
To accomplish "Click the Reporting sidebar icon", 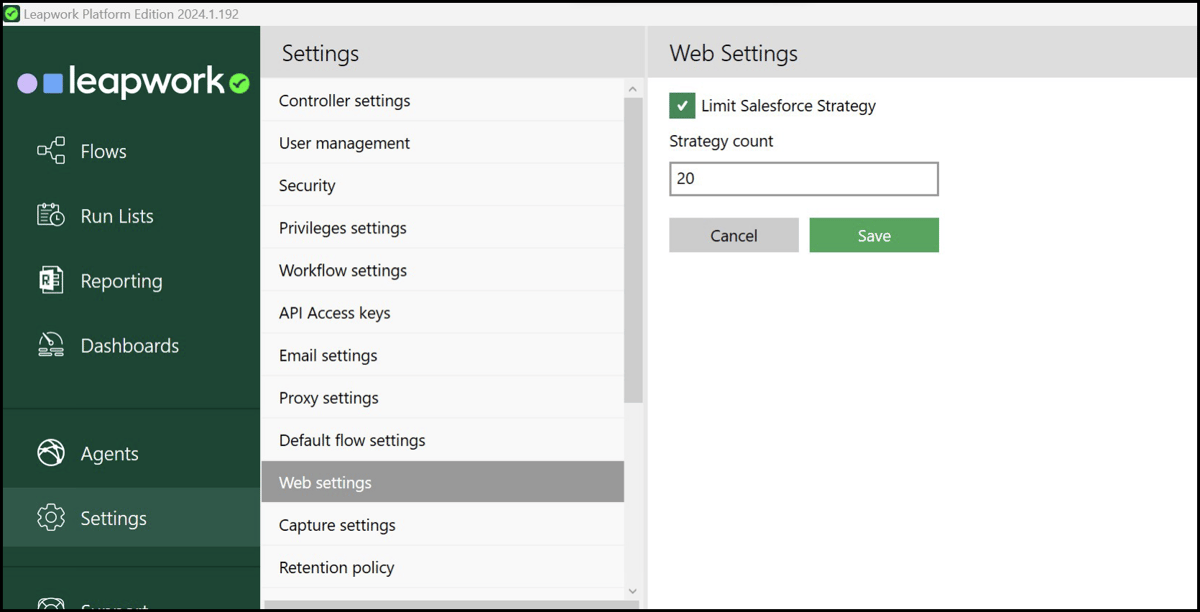I will click(51, 280).
